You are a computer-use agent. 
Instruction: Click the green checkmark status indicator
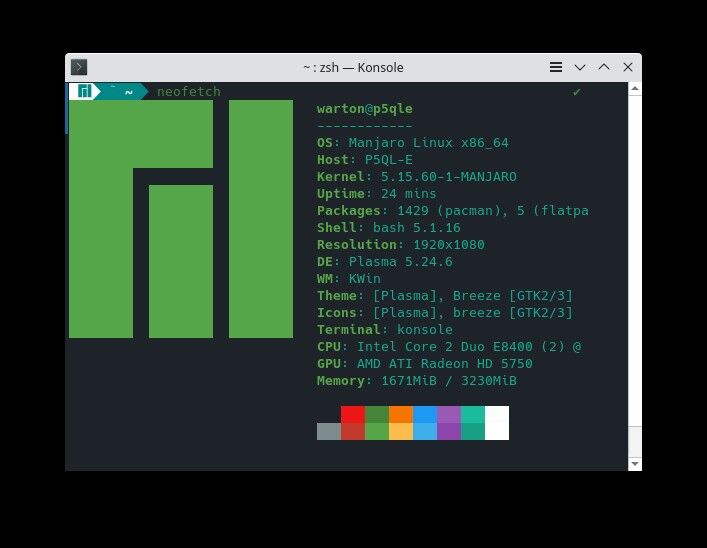[576, 92]
